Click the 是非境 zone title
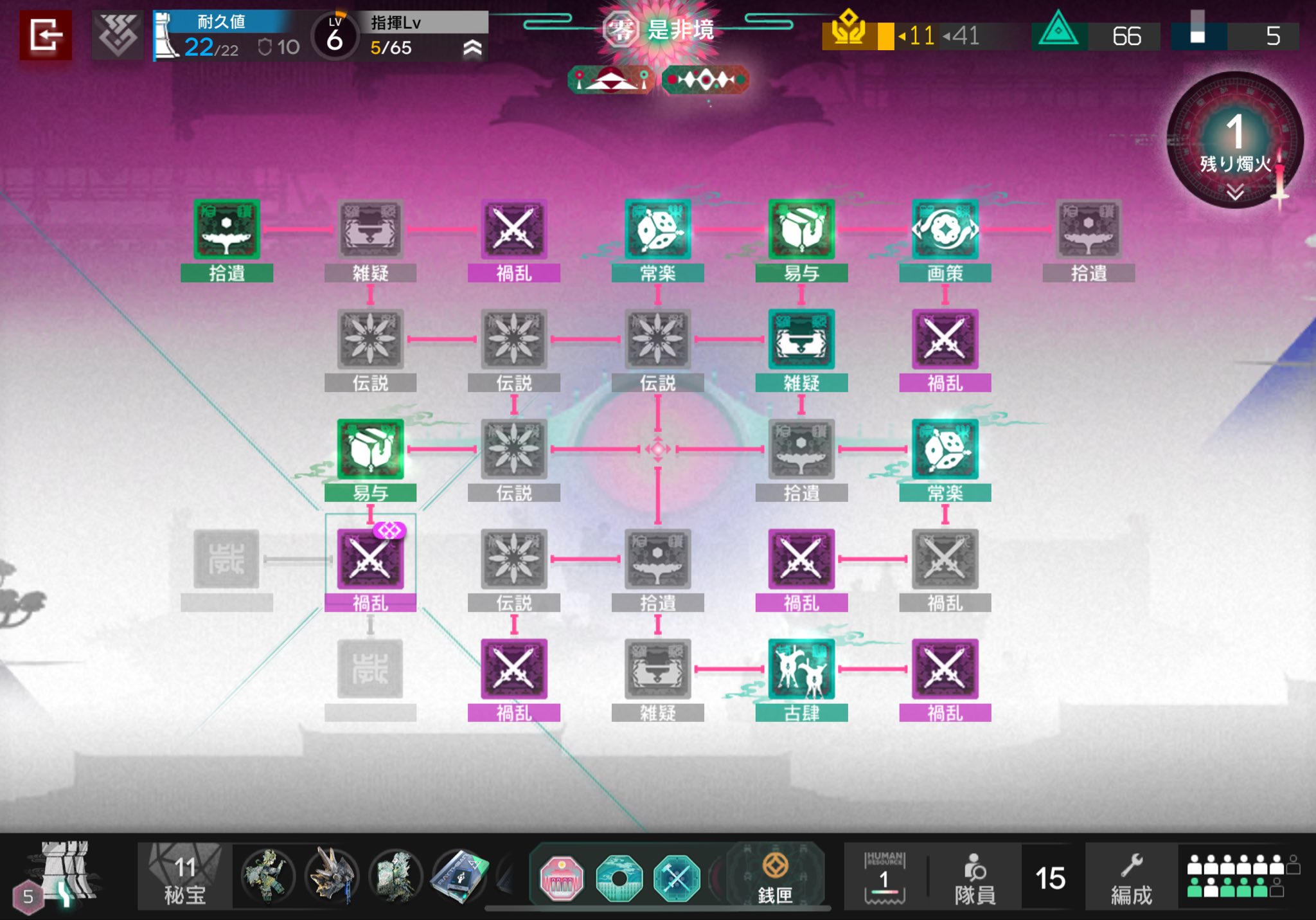The width and height of the screenshot is (1316, 920). [x=680, y=30]
